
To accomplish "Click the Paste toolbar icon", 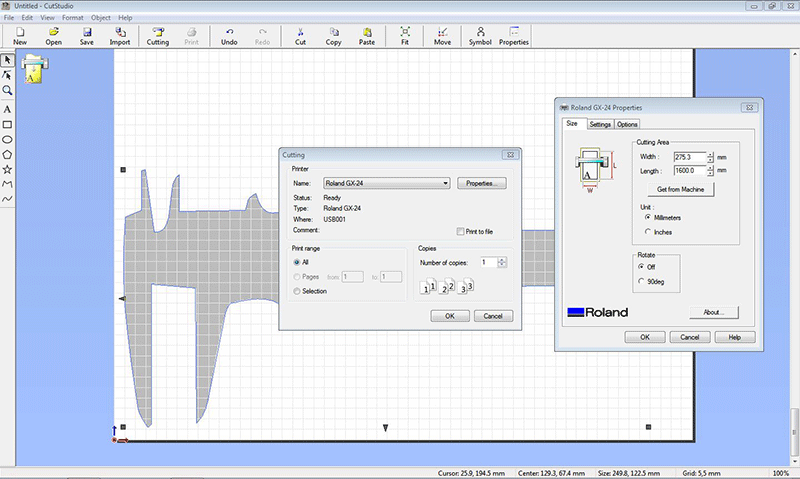I will (367, 36).
